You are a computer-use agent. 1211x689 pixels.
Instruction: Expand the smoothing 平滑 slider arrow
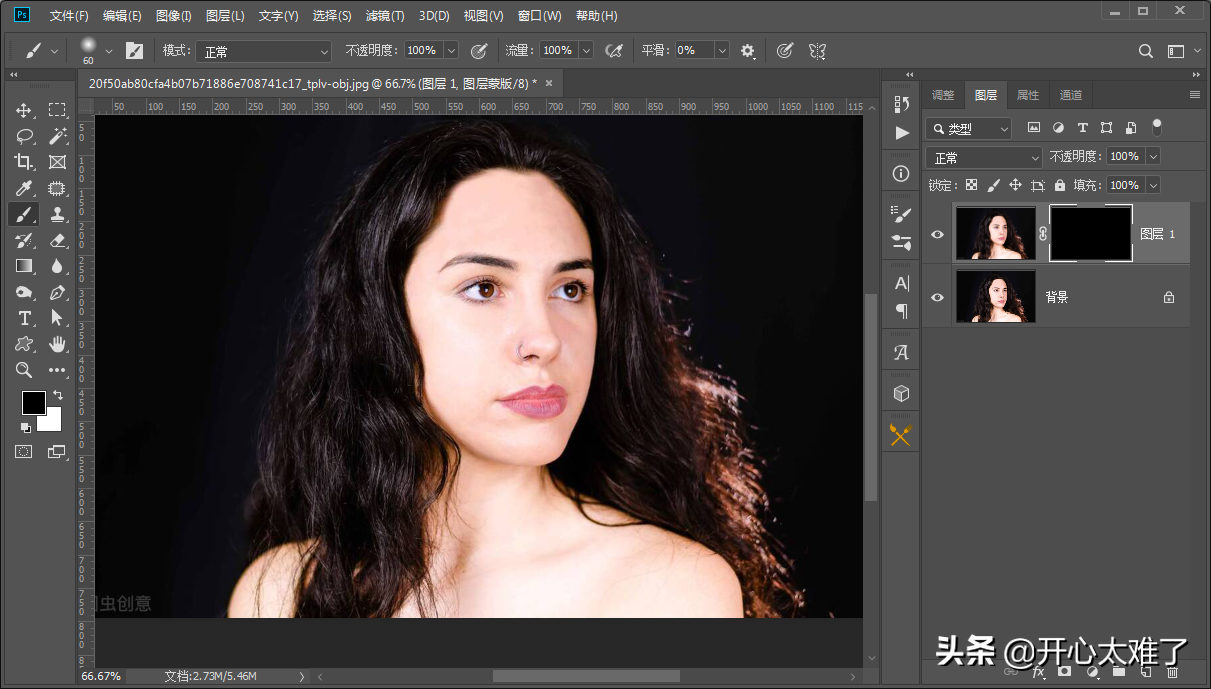pyautogui.click(x=722, y=50)
